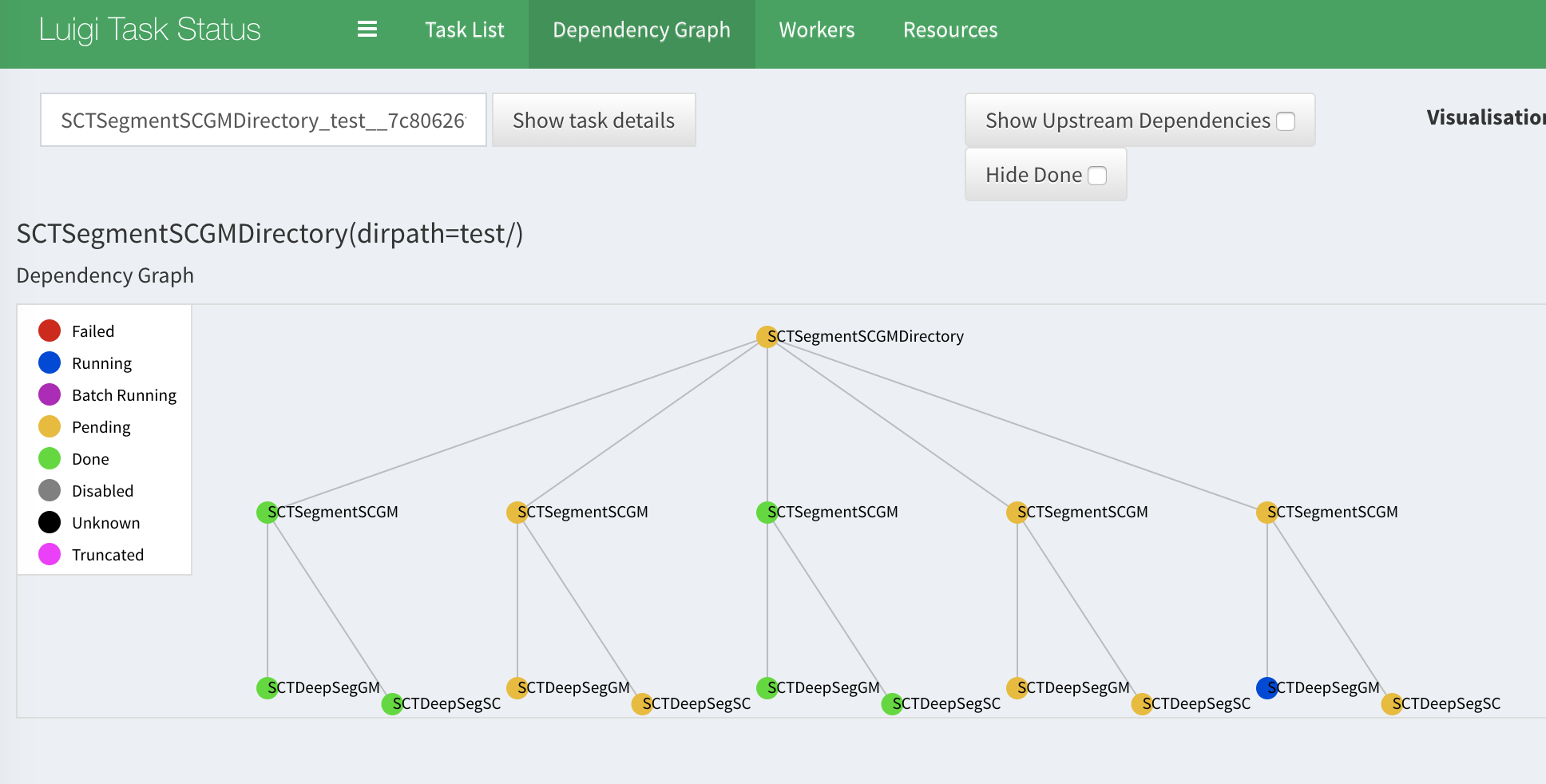1546x784 pixels.
Task: Click the yellow Pending legend dot
Action: pyautogui.click(x=50, y=426)
